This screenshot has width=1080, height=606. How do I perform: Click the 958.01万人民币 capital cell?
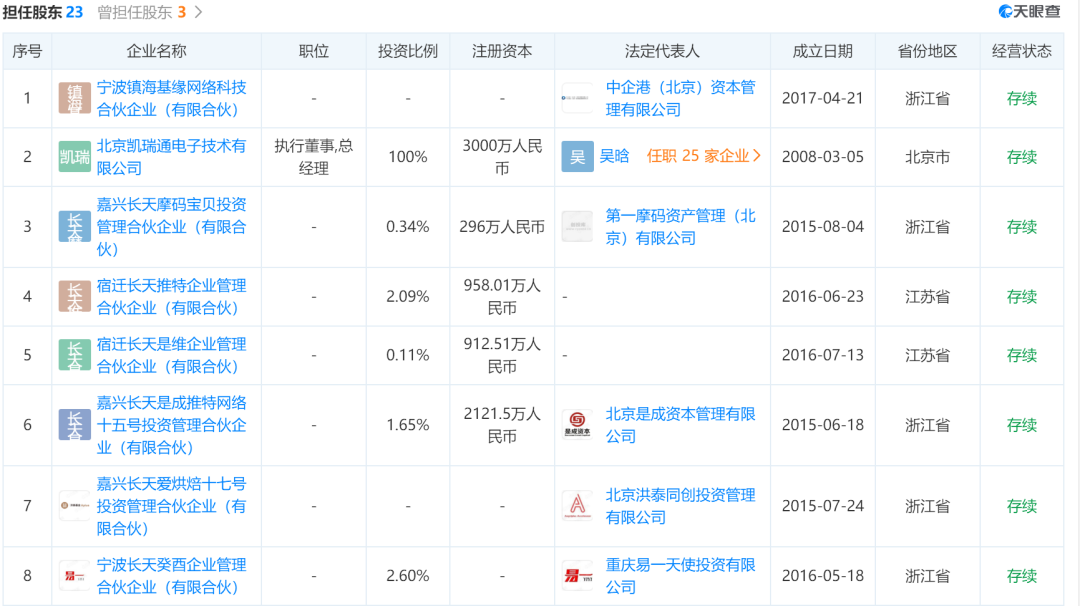[502, 297]
